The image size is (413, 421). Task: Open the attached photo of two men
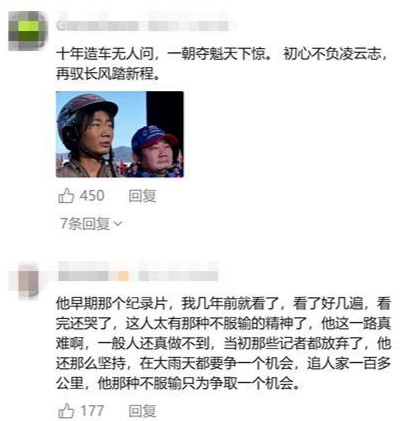pyautogui.click(x=120, y=134)
